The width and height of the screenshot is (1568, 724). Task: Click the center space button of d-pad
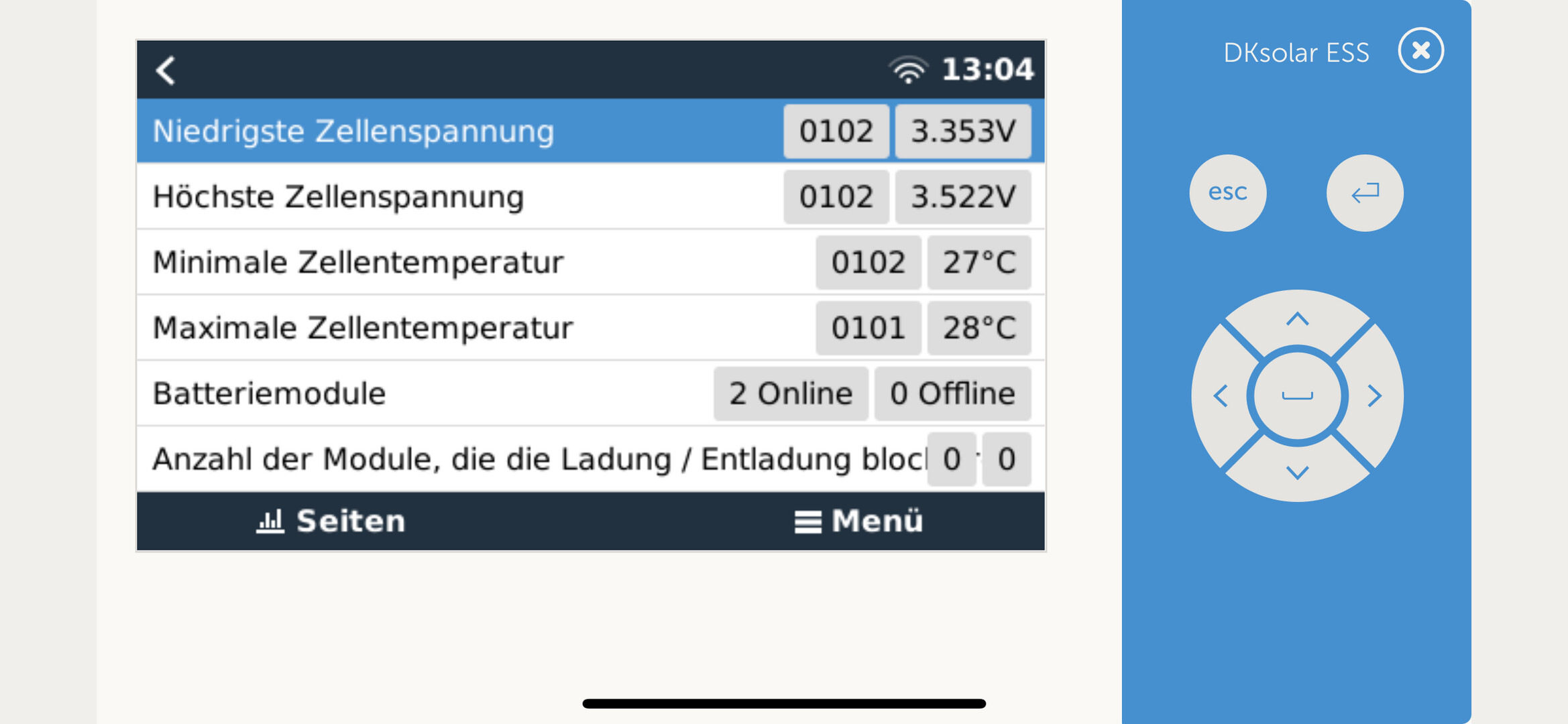1297,396
